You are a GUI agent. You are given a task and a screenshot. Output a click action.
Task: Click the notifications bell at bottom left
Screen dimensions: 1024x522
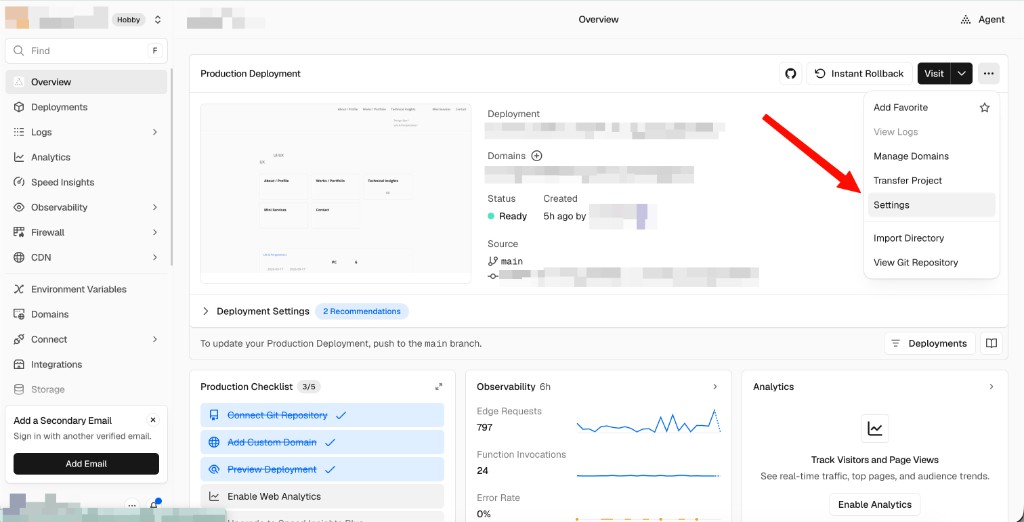(154, 505)
